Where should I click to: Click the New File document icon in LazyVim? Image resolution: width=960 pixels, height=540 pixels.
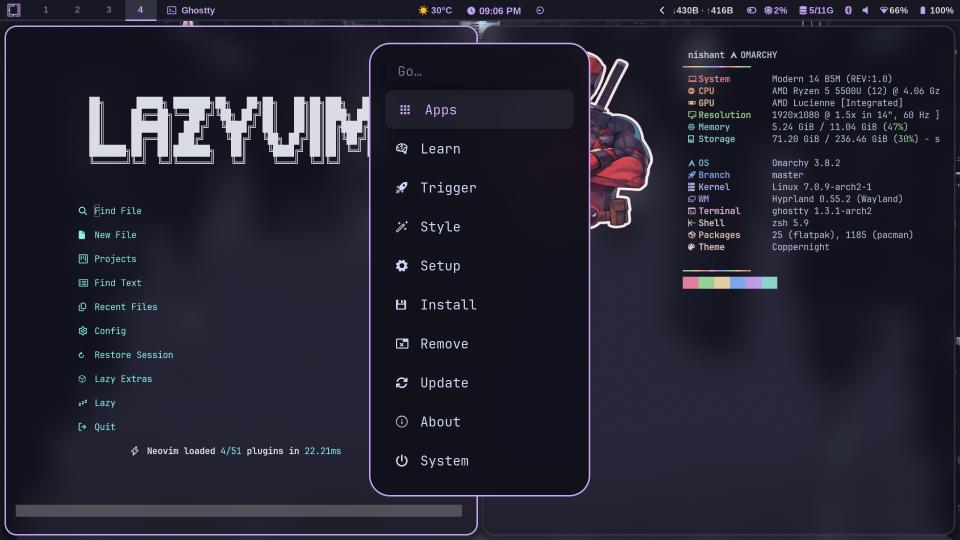[82, 234]
